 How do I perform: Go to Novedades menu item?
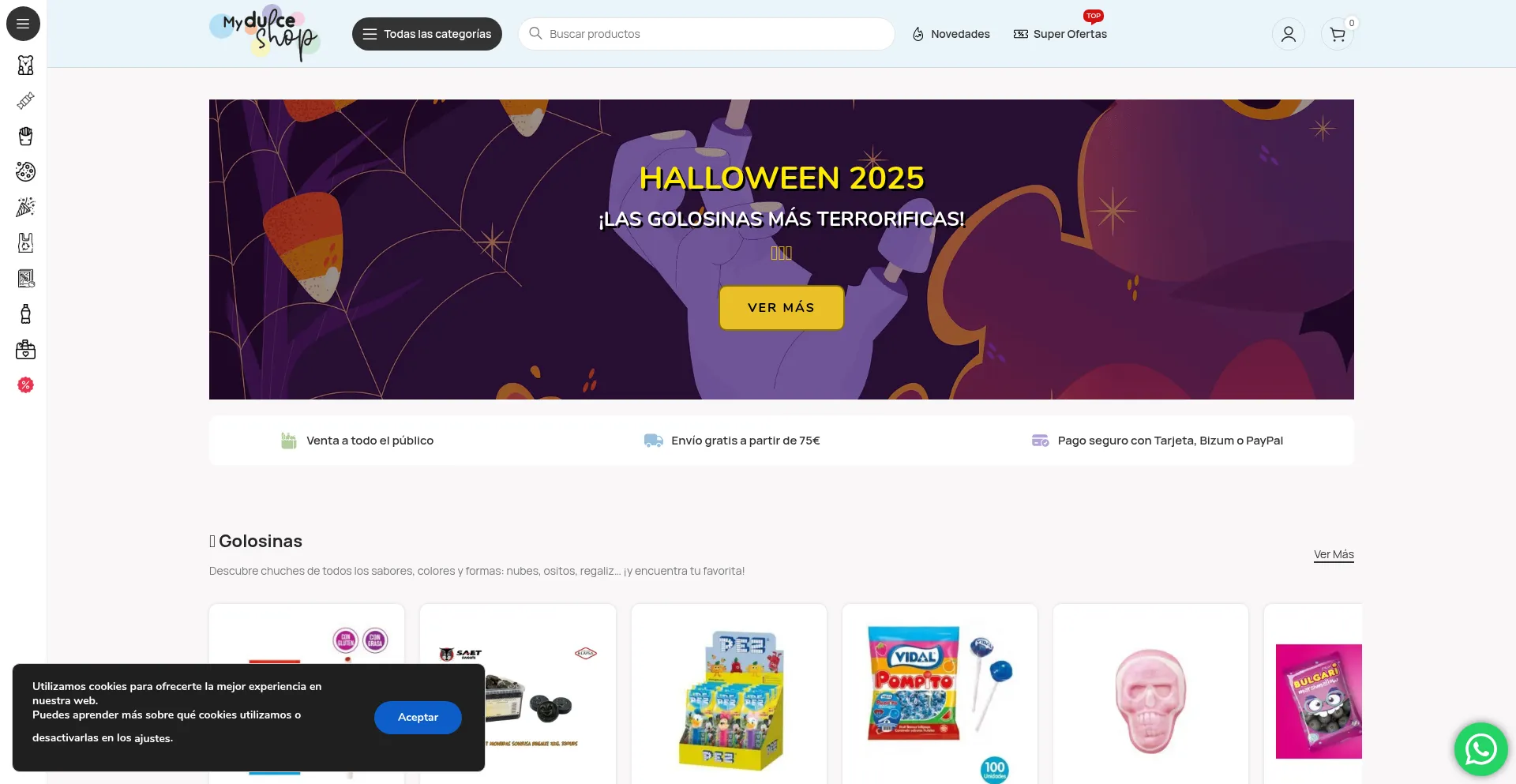point(951,34)
